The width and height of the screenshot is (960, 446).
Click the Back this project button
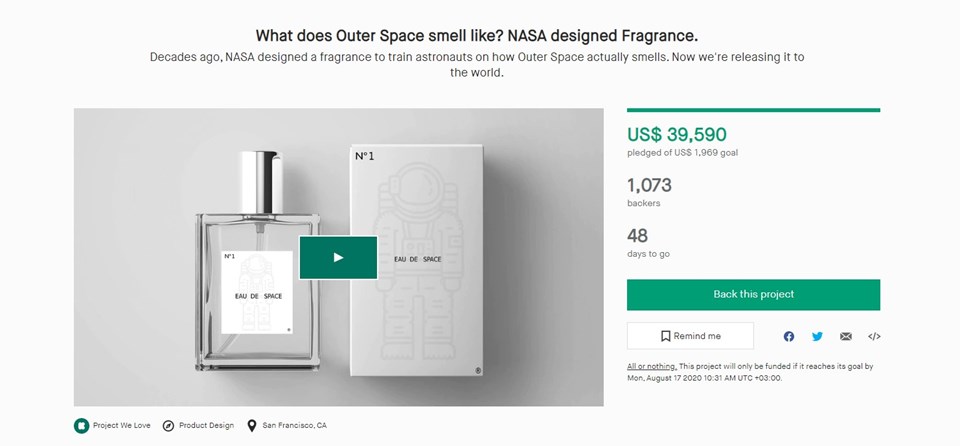pyautogui.click(x=753, y=295)
